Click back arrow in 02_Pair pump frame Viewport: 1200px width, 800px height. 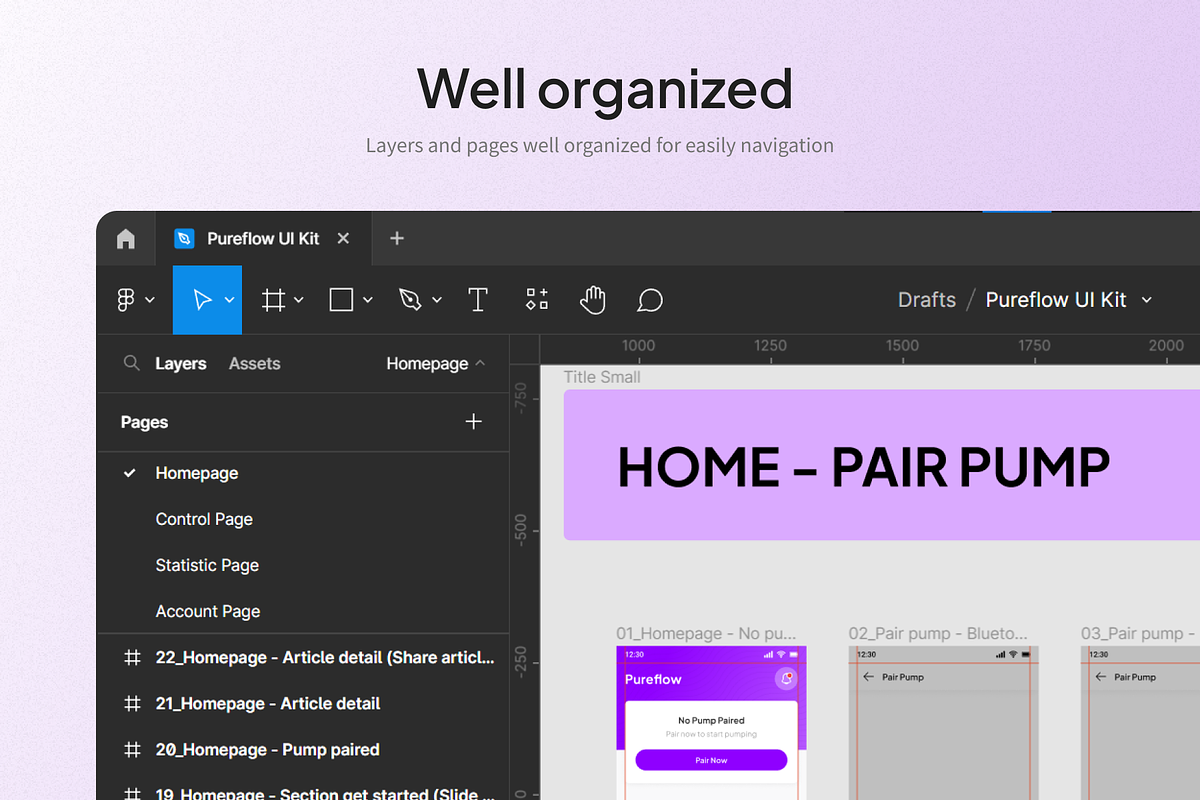(x=868, y=677)
